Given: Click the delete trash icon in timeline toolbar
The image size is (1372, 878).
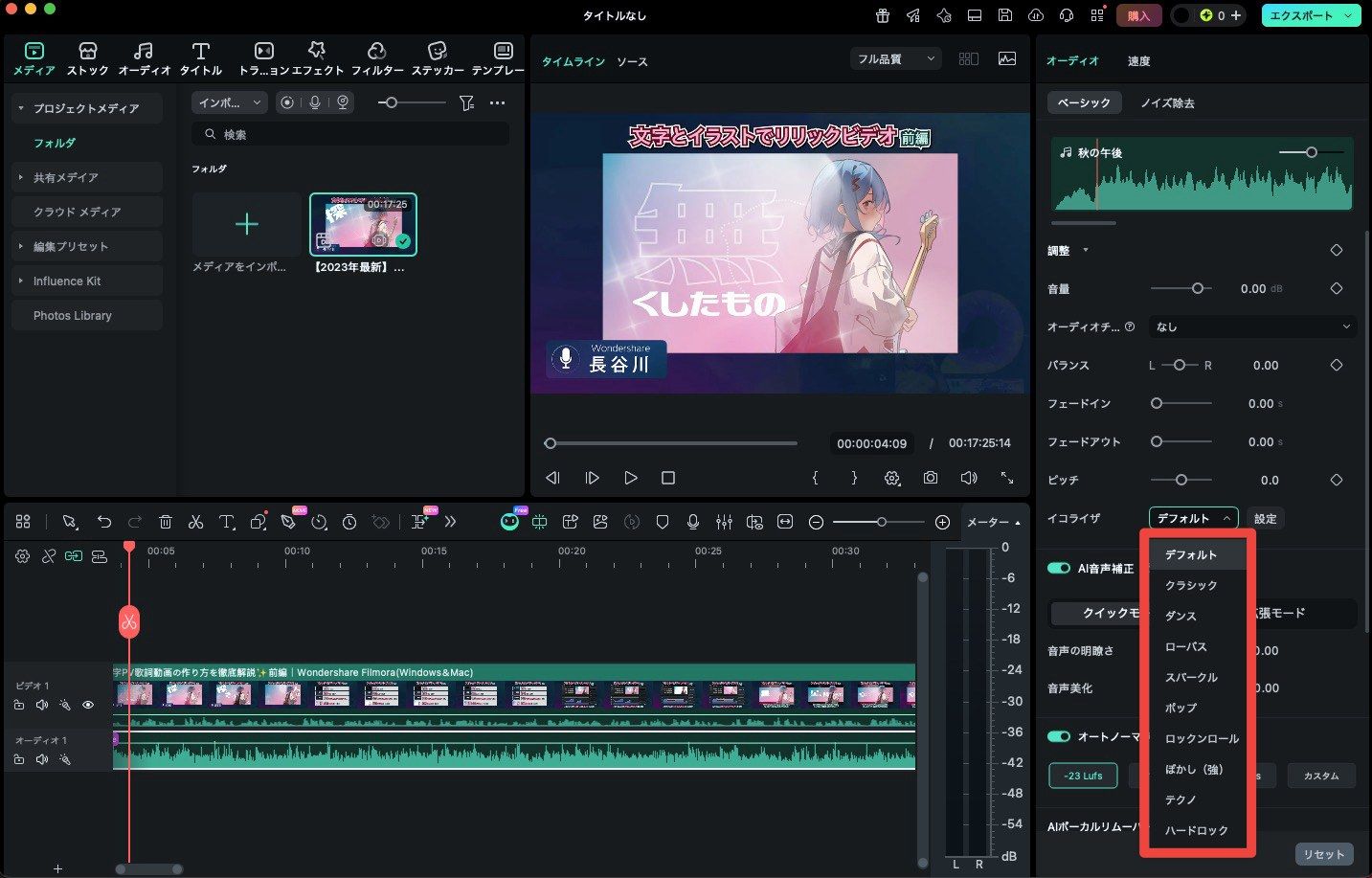Looking at the screenshot, I should coord(166,522).
